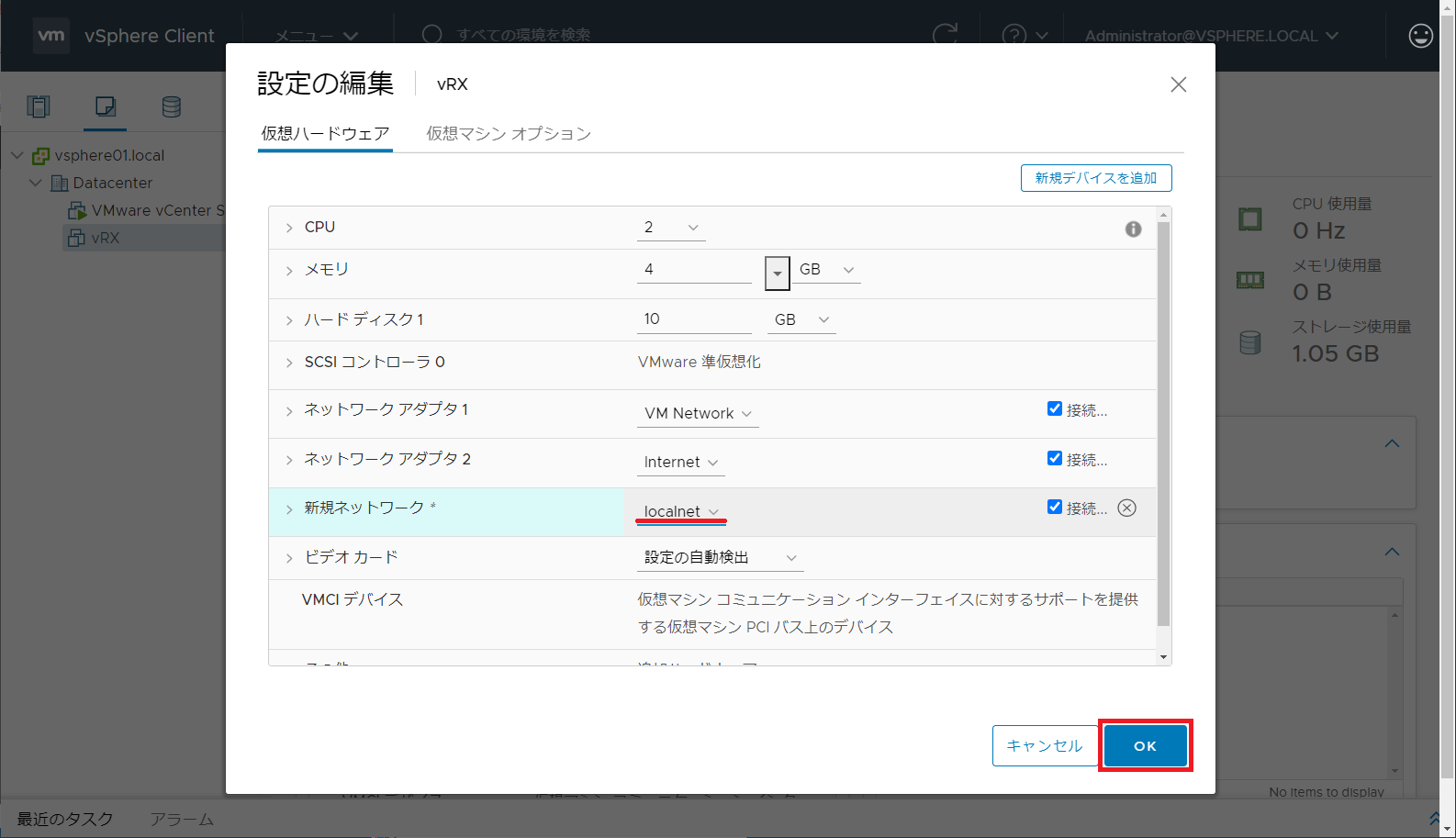This screenshot has height=838, width=1456.
Task: Click the search magnifier icon
Action: tap(432, 35)
